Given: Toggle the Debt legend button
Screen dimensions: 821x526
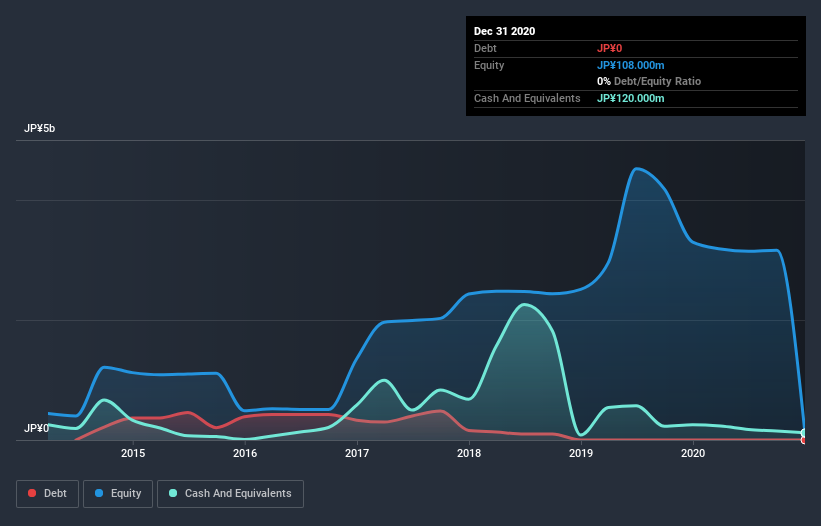Looking at the screenshot, I should tap(47, 494).
